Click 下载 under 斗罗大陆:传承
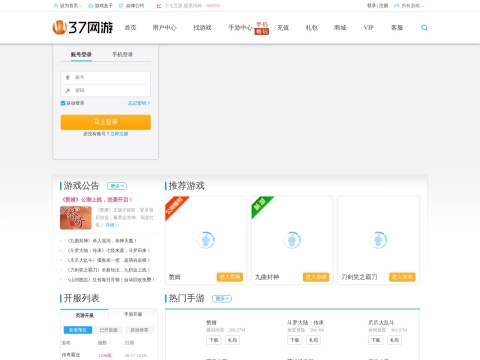480x360 pixels. point(295,340)
